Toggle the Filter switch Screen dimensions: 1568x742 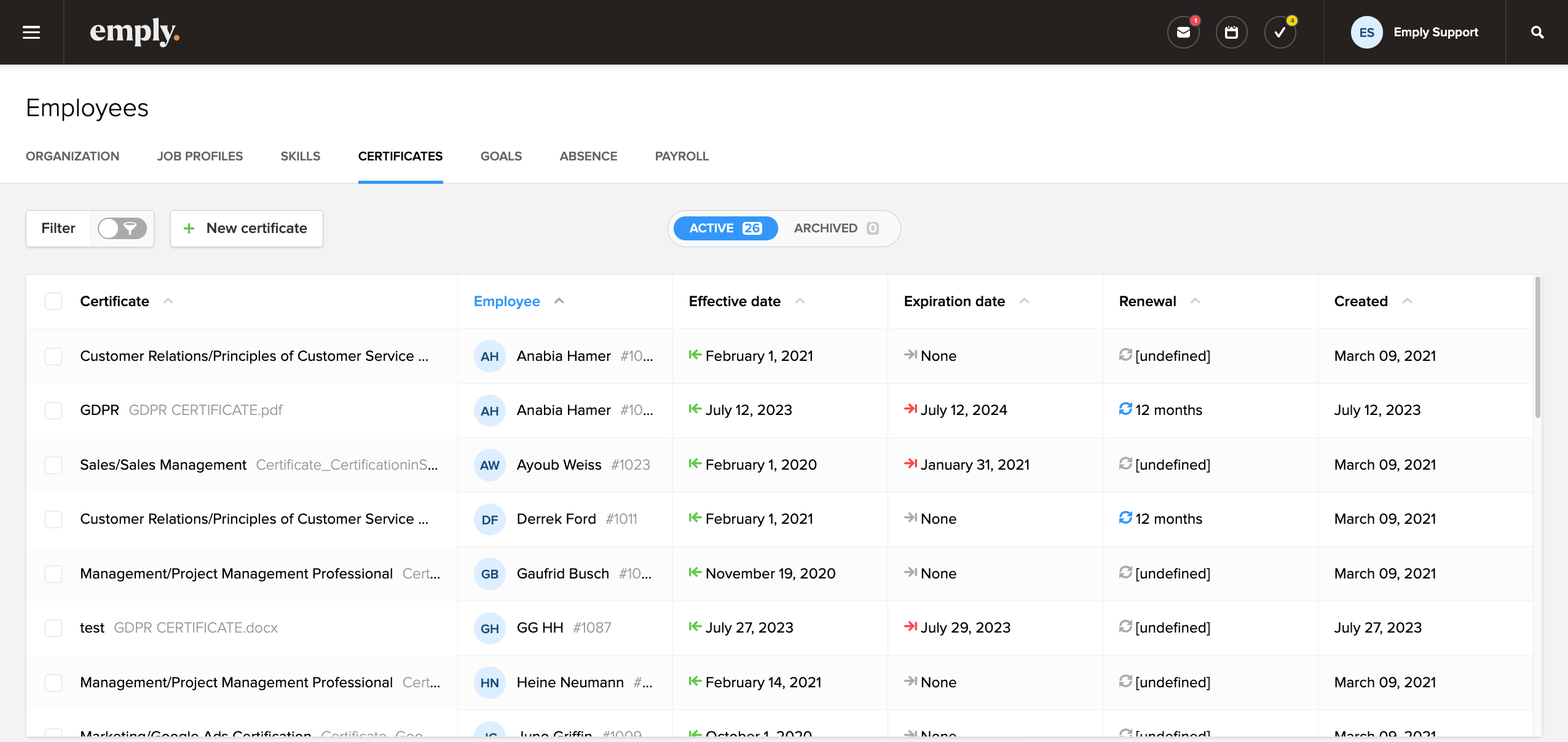point(122,229)
